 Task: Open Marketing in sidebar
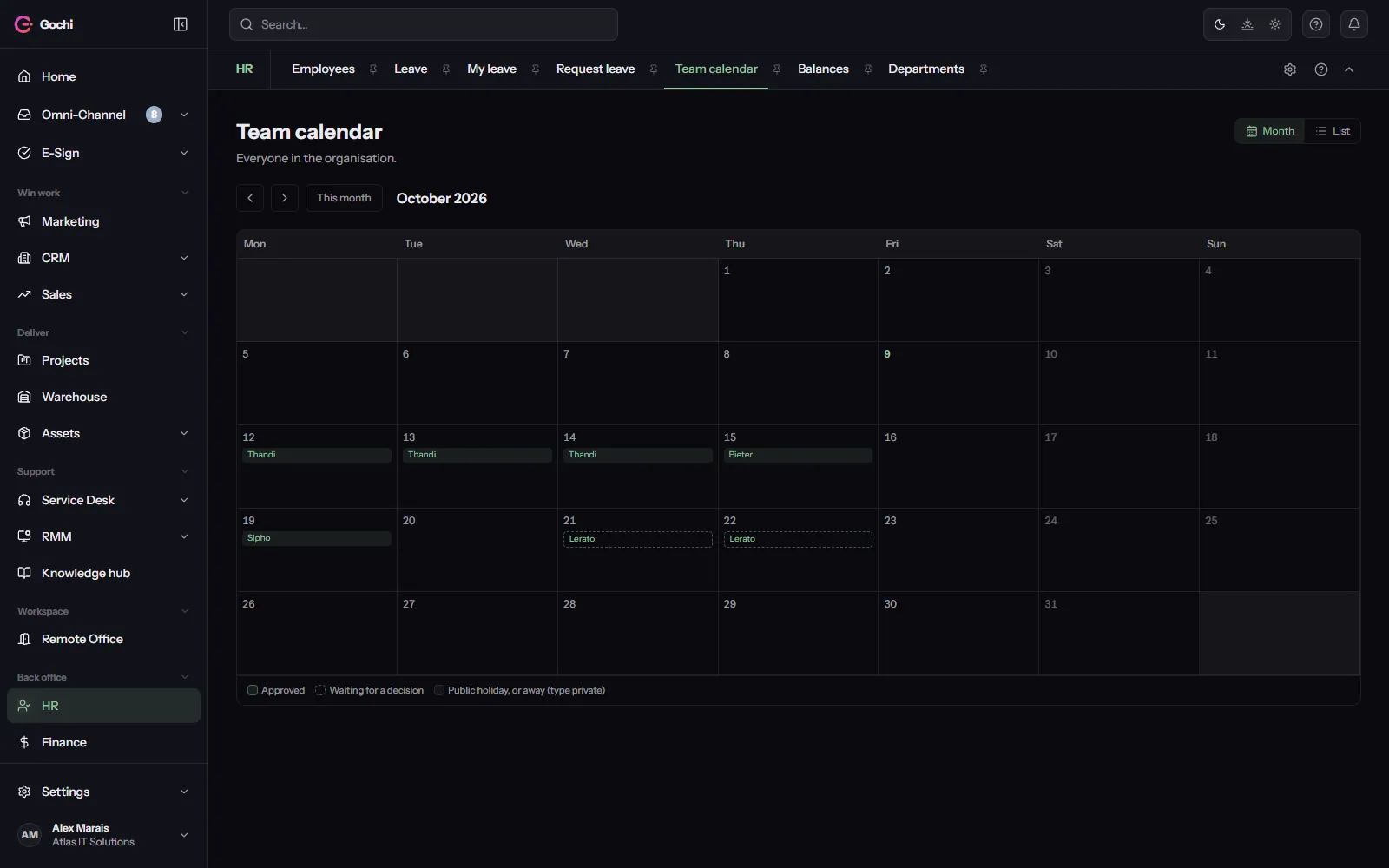pos(103,221)
